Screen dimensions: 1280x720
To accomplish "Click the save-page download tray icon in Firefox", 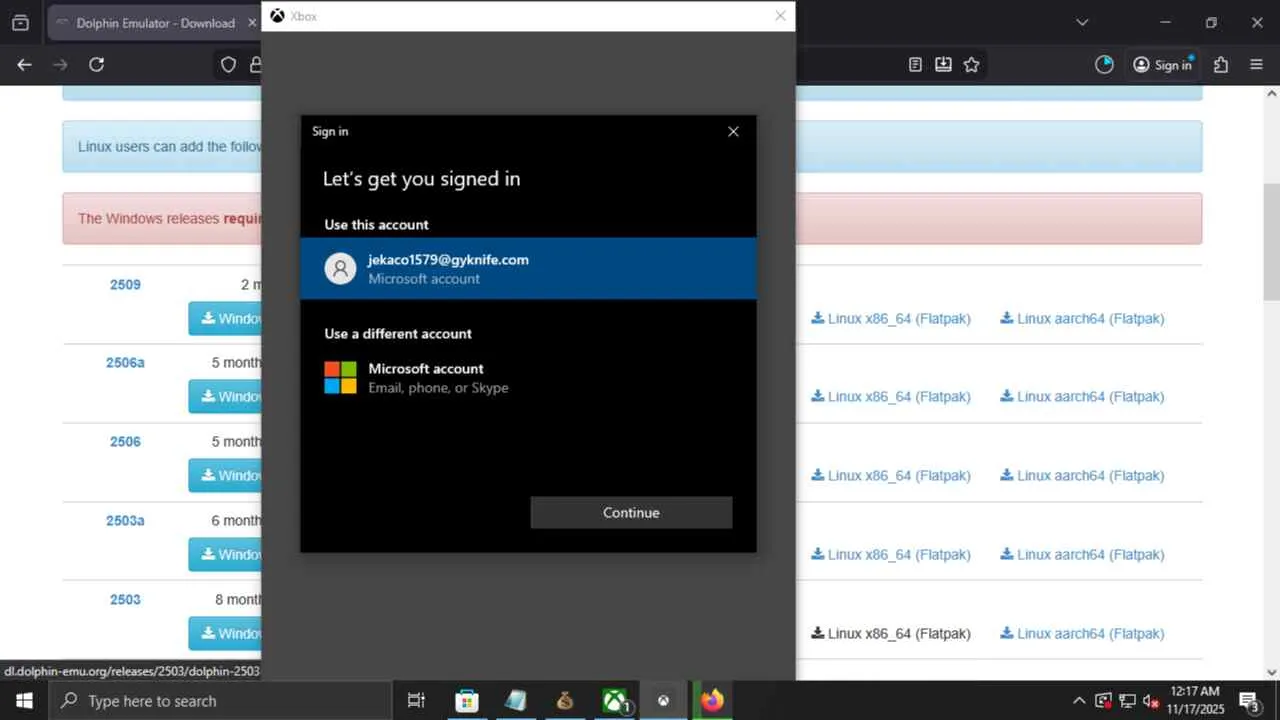I will (943, 64).
